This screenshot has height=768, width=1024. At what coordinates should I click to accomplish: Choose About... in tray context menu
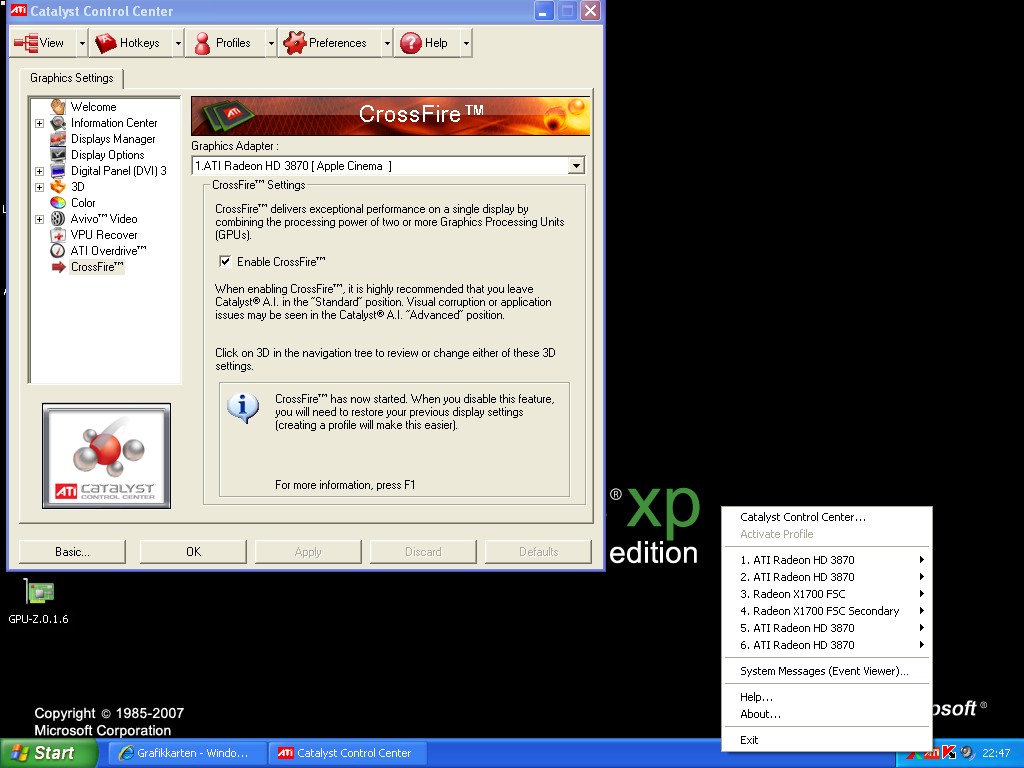[826, 714]
